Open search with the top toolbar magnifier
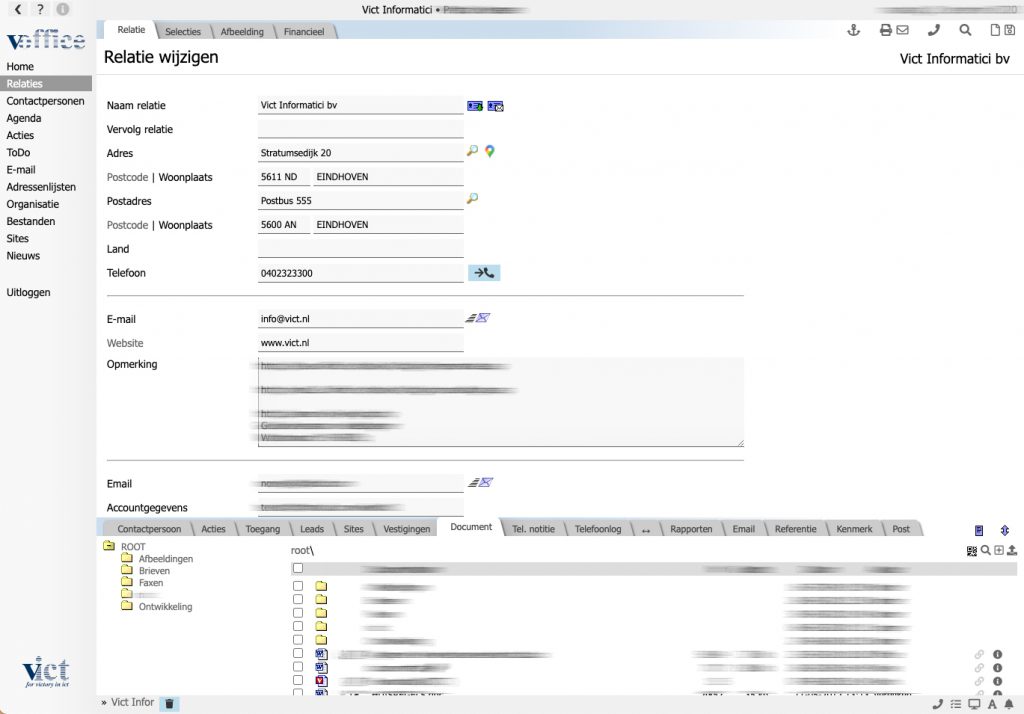Screen dimensions: 1024x714 (965, 30)
